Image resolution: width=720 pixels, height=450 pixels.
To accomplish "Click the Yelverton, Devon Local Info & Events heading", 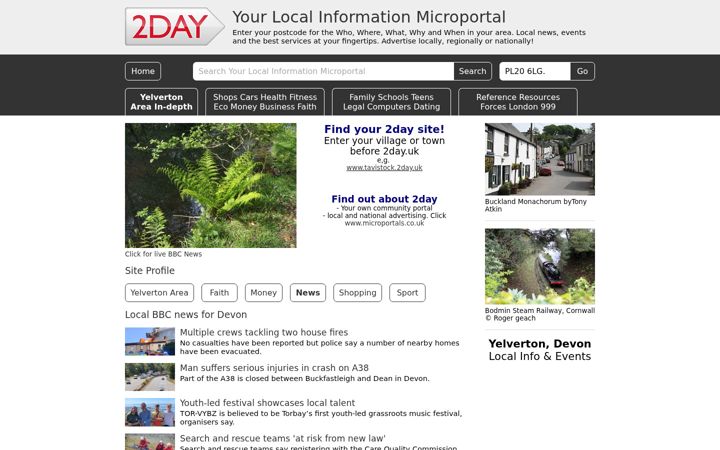I will (540, 350).
